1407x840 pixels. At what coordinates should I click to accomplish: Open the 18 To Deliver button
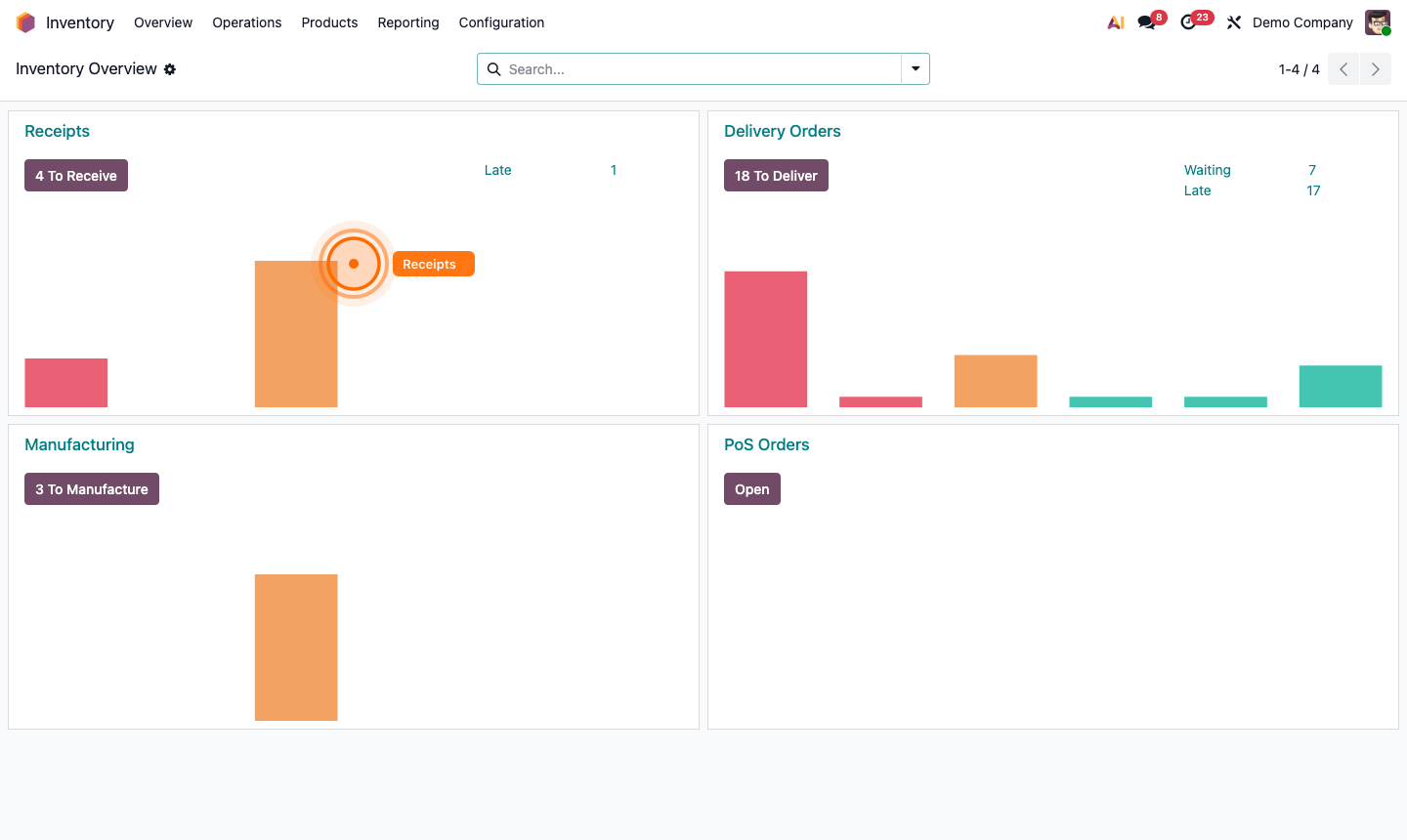coord(776,175)
